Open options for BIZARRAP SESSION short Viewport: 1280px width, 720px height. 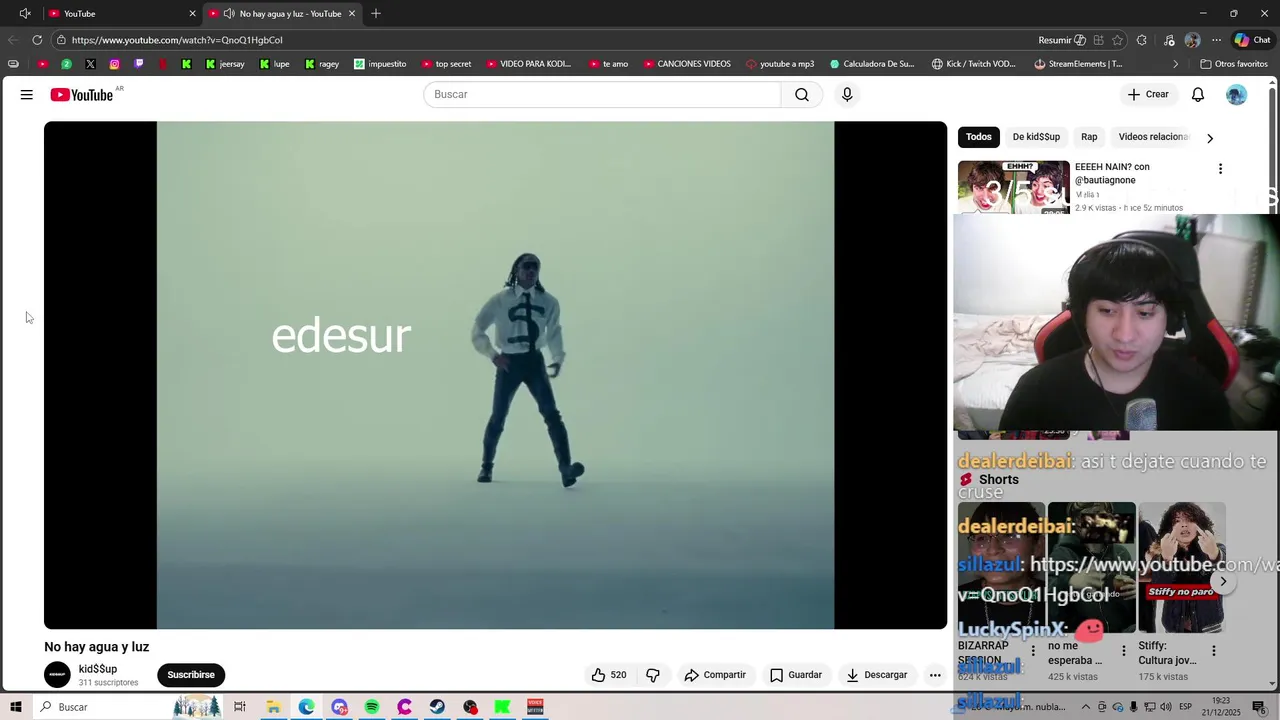click(1033, 651)
